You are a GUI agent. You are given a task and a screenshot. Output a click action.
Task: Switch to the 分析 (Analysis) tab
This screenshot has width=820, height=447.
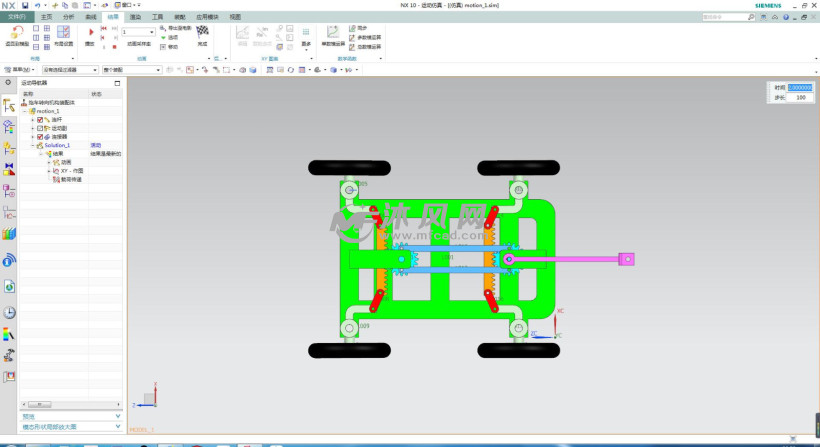[69, 17]
